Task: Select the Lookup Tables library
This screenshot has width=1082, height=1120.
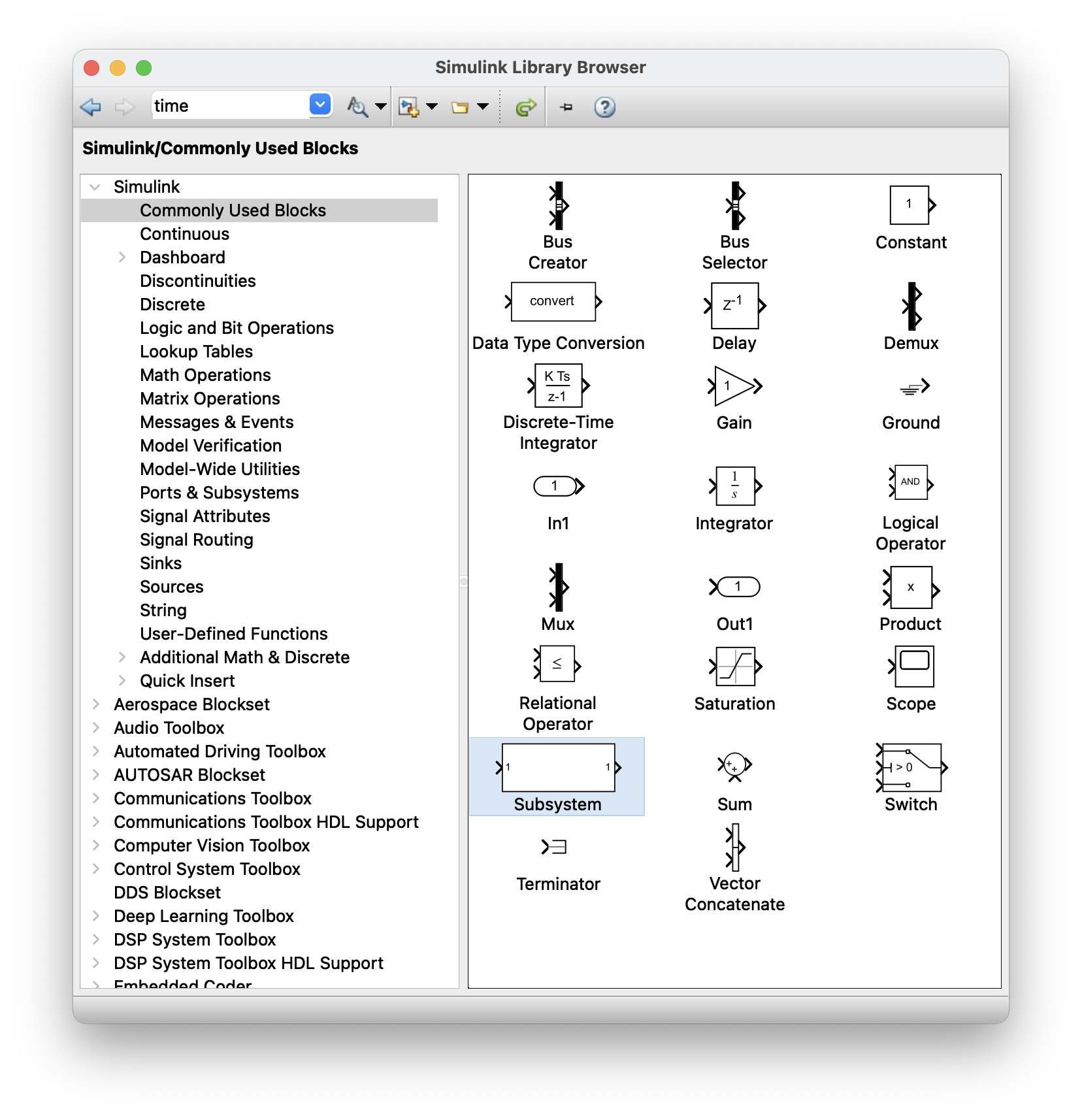Action: coord(197,352)
